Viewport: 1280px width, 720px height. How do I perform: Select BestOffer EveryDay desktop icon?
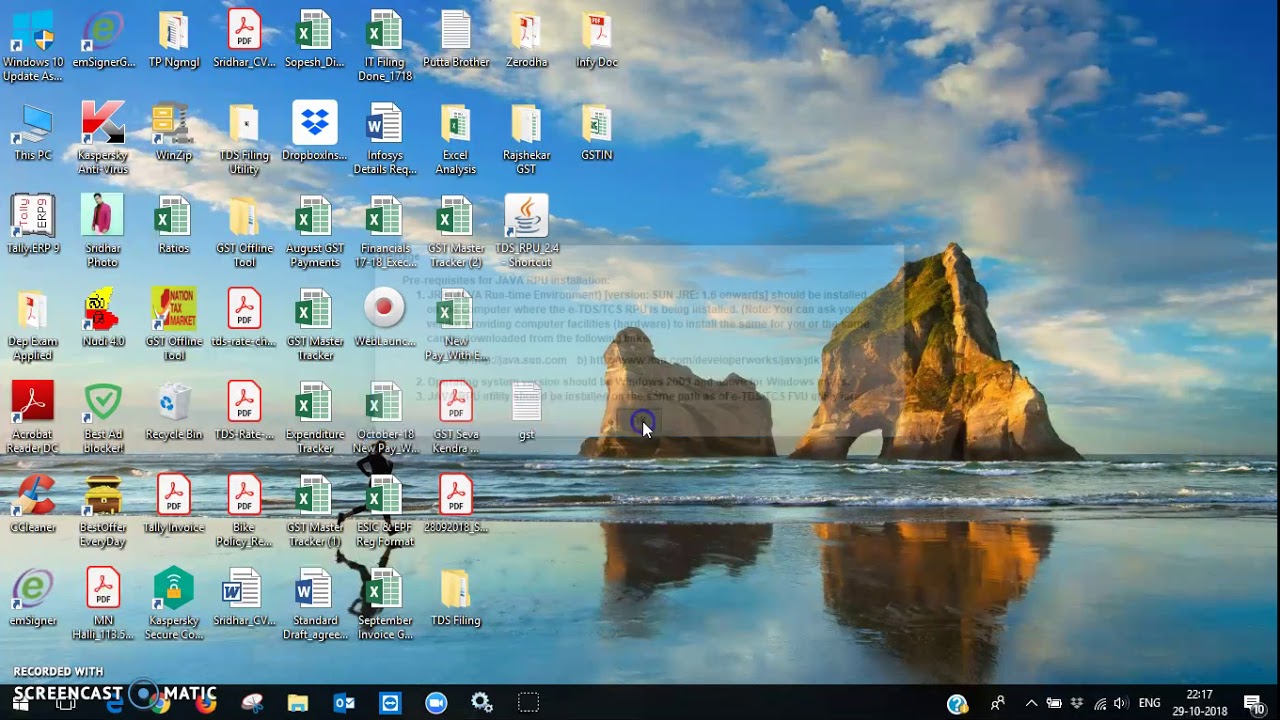click(x=103, y=510)
